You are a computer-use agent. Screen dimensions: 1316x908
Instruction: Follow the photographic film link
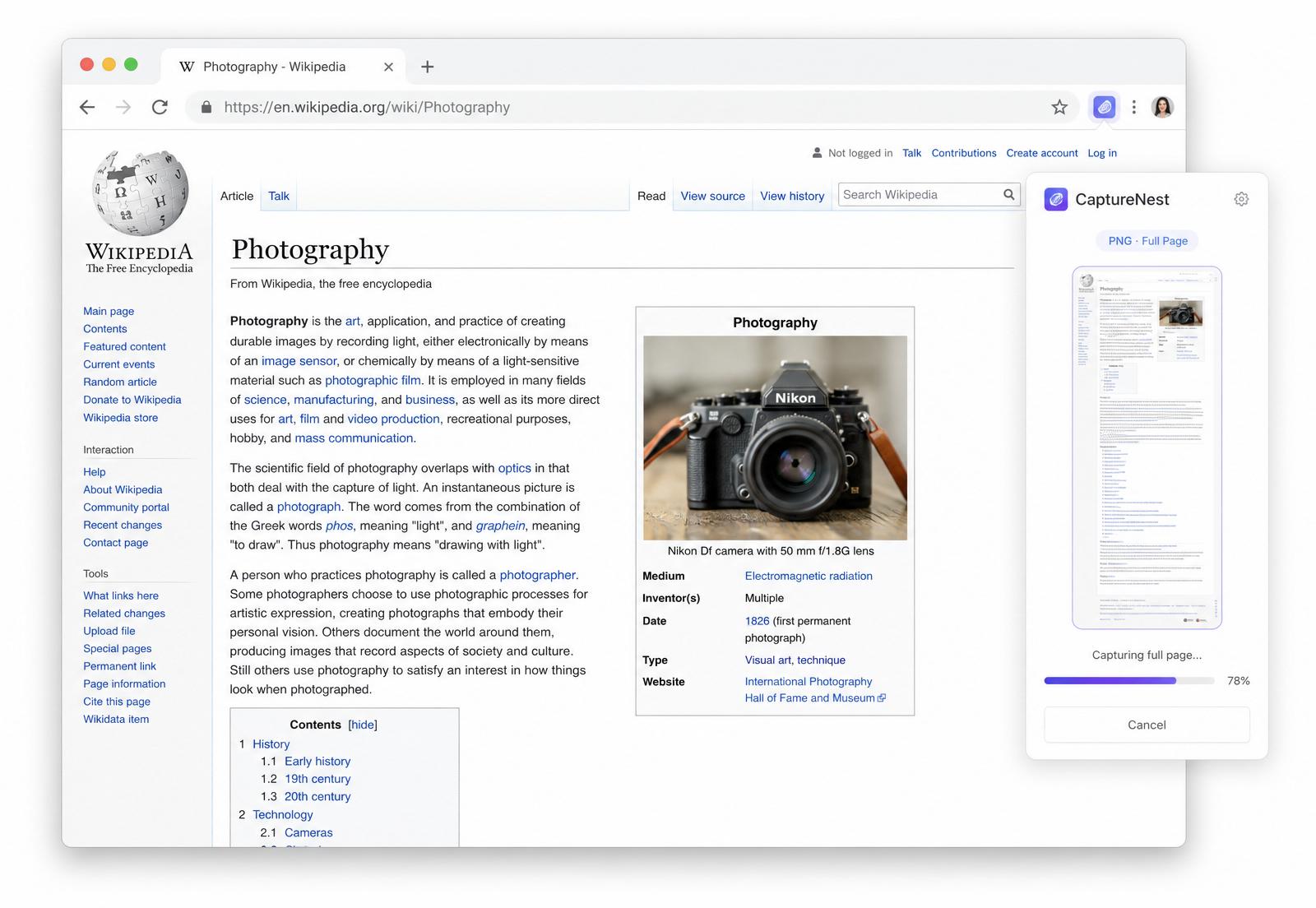click(373, 380)
